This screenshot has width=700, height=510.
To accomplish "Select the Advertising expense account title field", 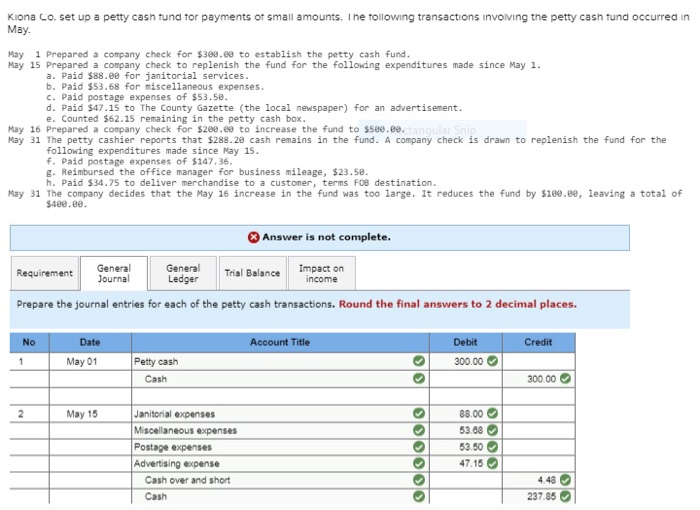I will 280,464.
